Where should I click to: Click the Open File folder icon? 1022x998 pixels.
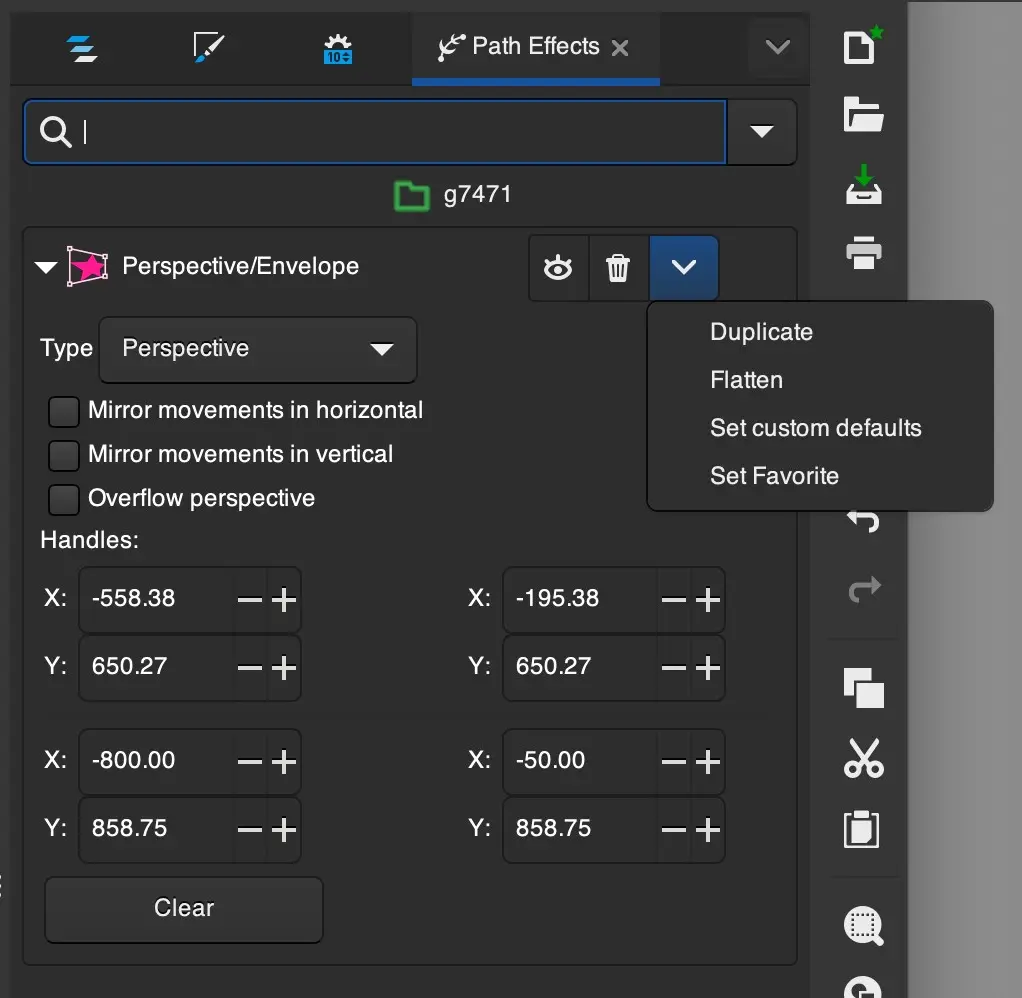pos(863,115)
